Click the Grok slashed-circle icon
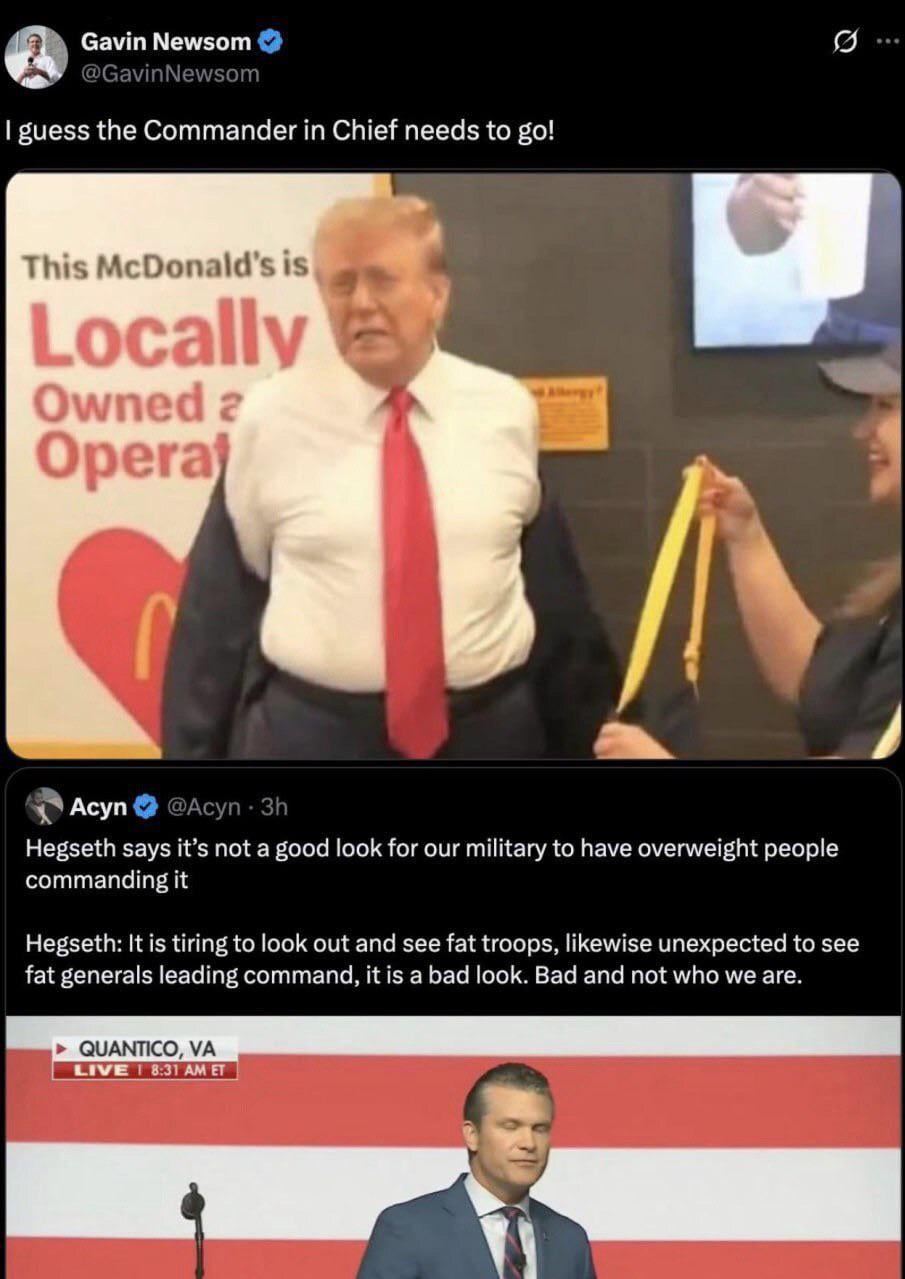 (844, 43)
